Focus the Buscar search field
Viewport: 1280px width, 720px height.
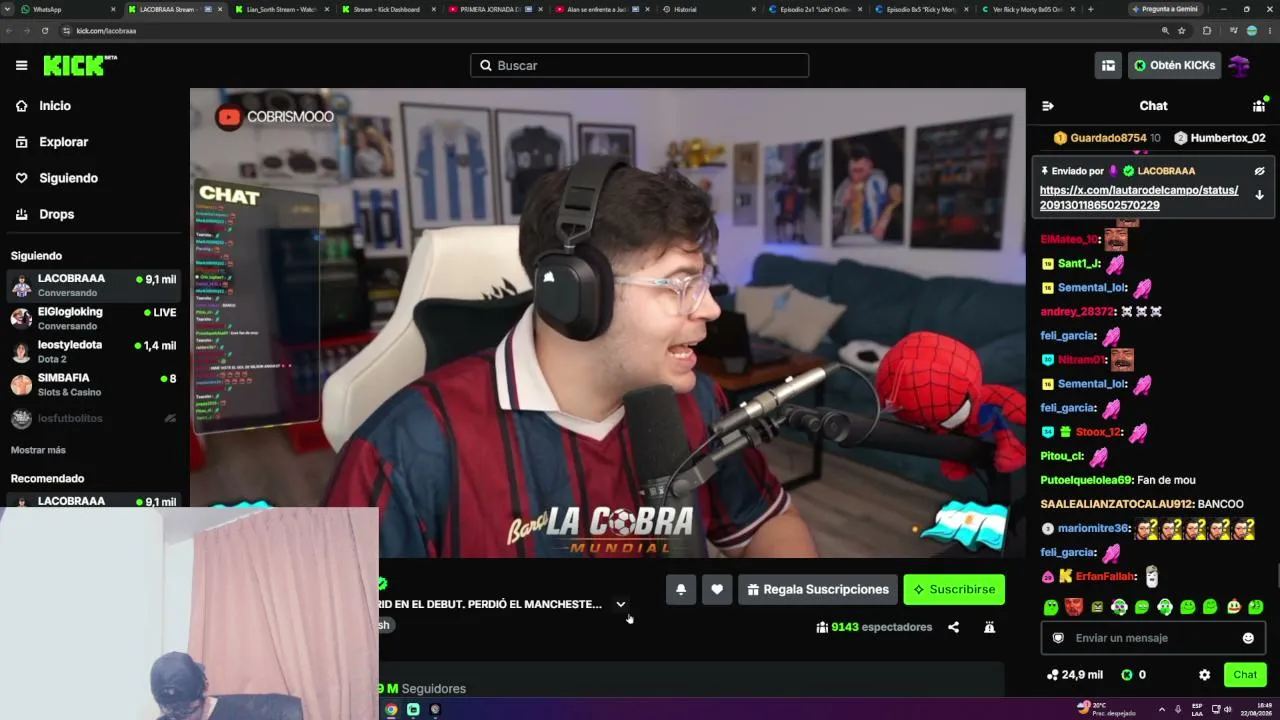pyautogui.click(x=640, y=65)
